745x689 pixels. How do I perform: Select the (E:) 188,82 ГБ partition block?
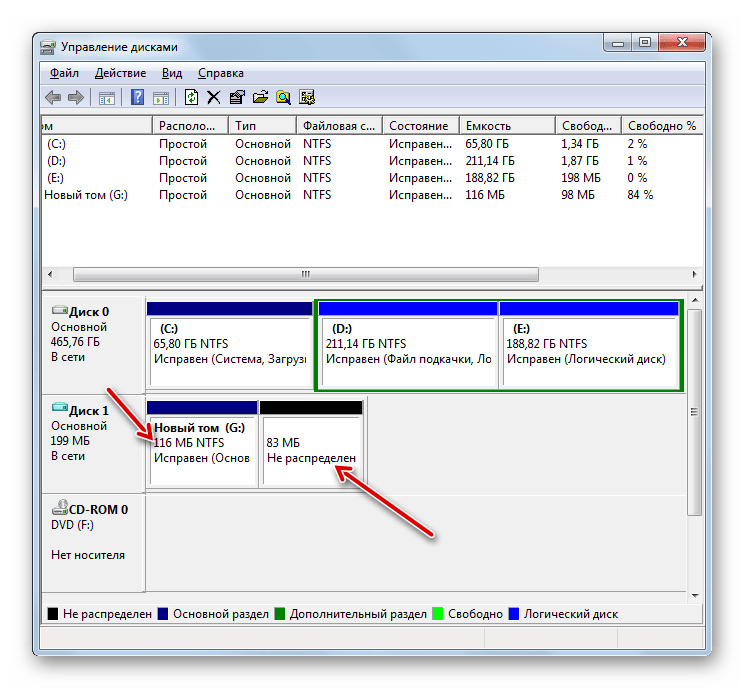pos(590,346)
